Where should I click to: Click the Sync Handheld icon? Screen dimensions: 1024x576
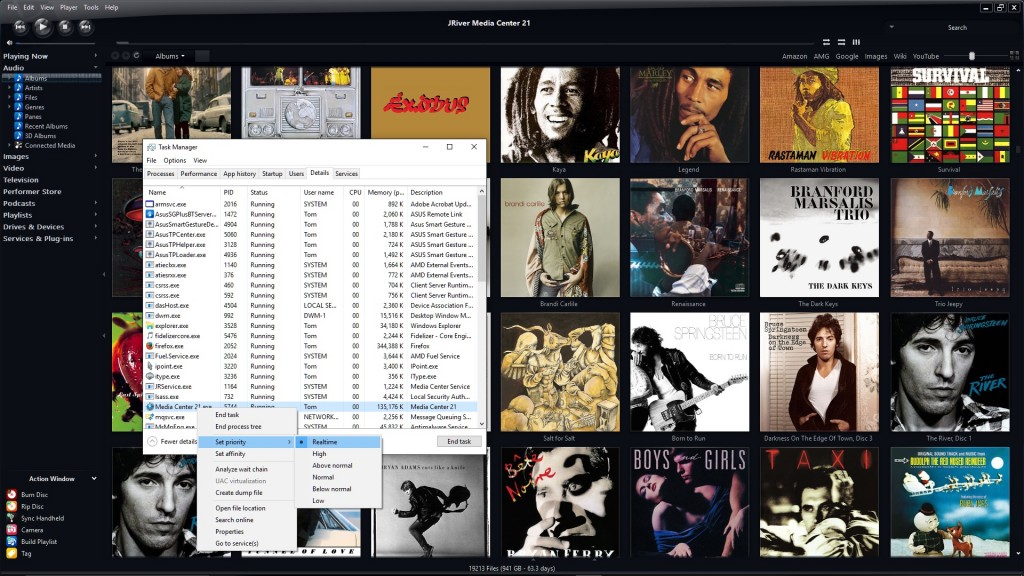(x=11, y=518)
